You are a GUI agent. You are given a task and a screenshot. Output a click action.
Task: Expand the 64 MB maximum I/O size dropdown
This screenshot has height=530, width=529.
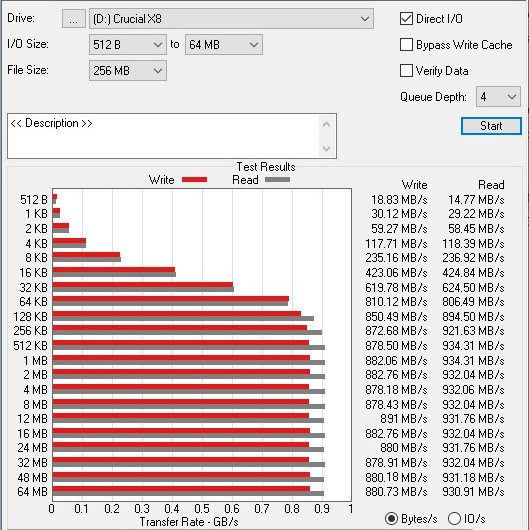click(224, 45)
